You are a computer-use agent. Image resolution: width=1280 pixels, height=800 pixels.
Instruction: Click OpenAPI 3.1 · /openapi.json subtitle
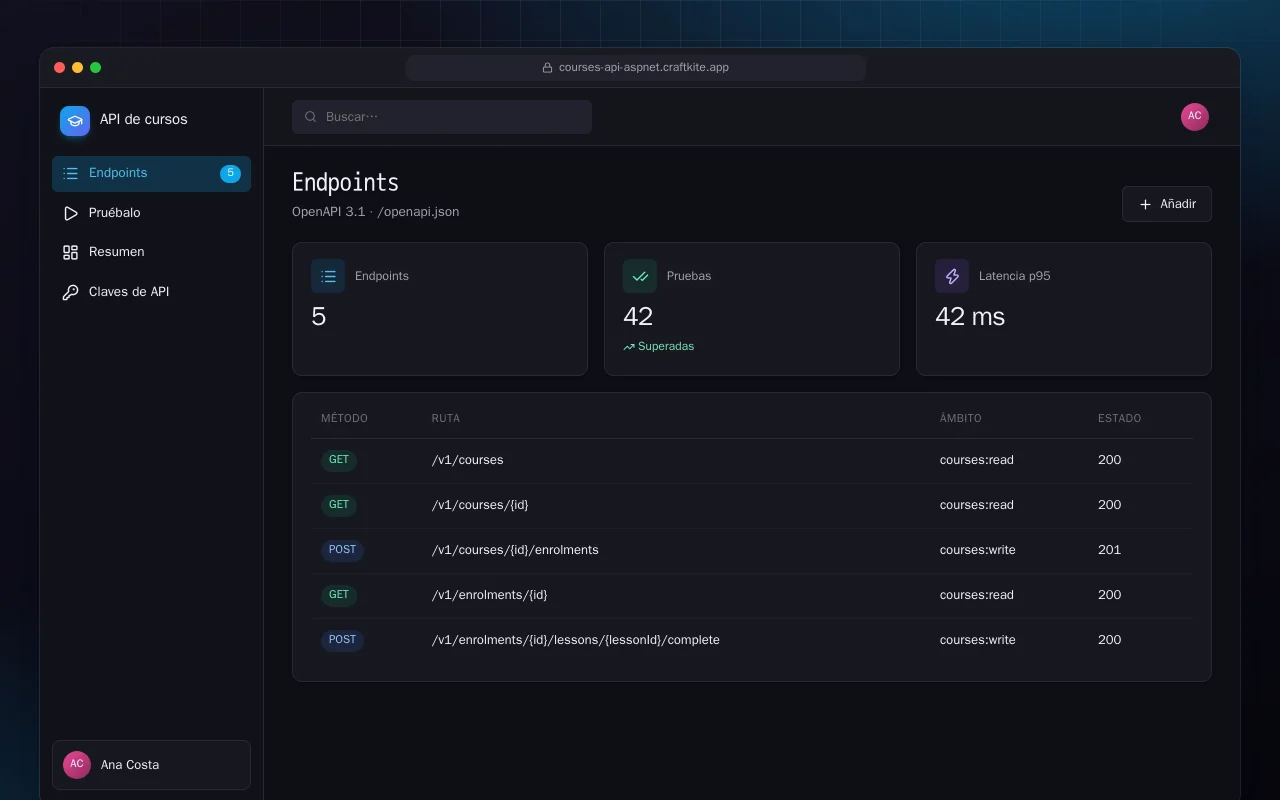click(x=376, y=212)
